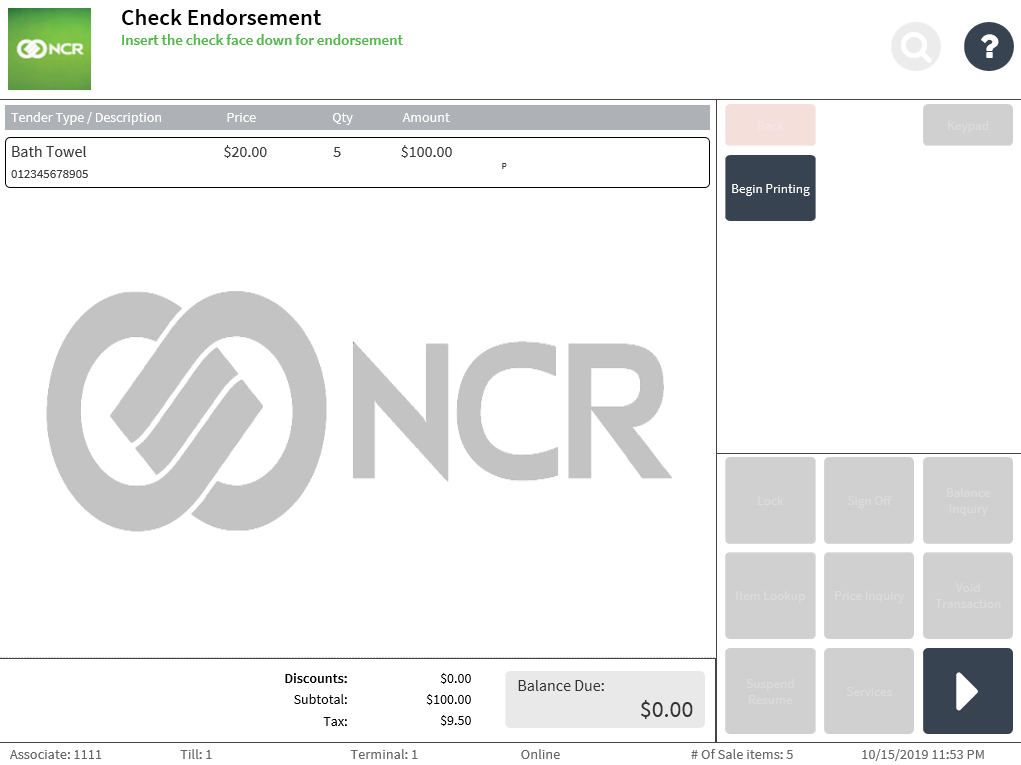Open the search magnifier icon

916,47
